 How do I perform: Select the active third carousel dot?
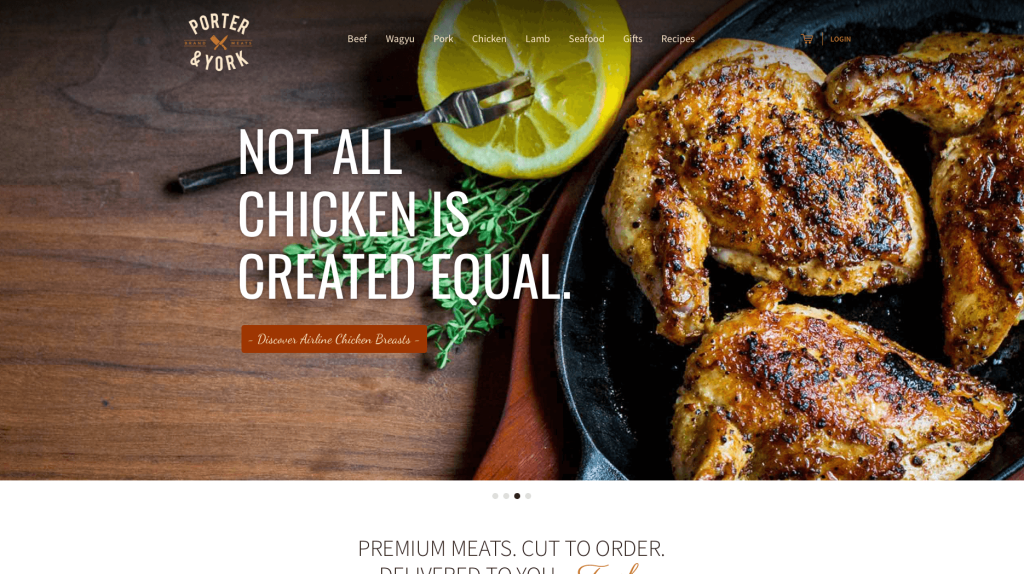click(517, 496)
